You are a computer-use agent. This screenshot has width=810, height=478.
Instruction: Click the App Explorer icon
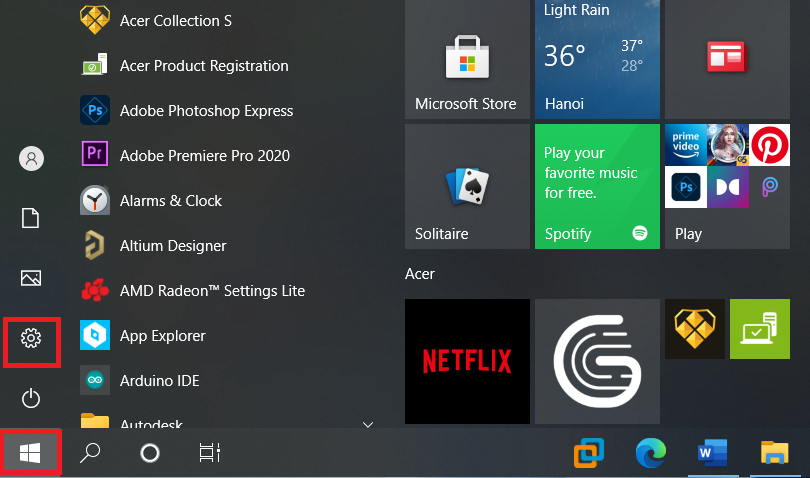(x=95, y=335)
